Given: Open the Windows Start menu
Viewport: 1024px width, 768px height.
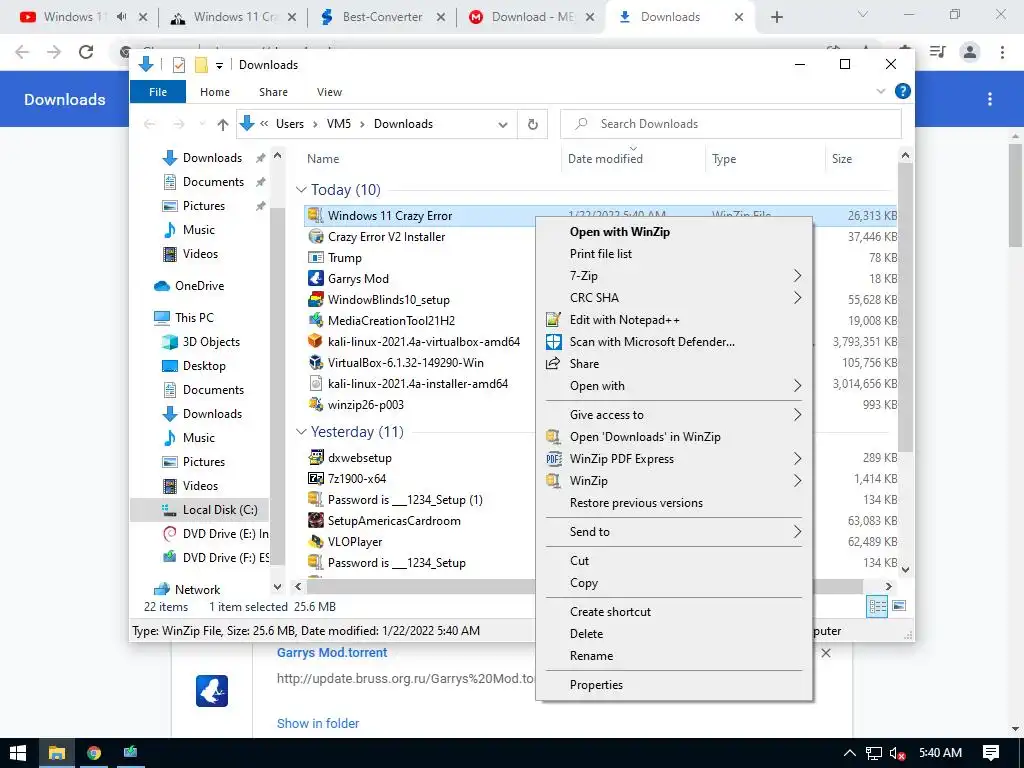Looking at the screenshot, I should coord(18,752).
